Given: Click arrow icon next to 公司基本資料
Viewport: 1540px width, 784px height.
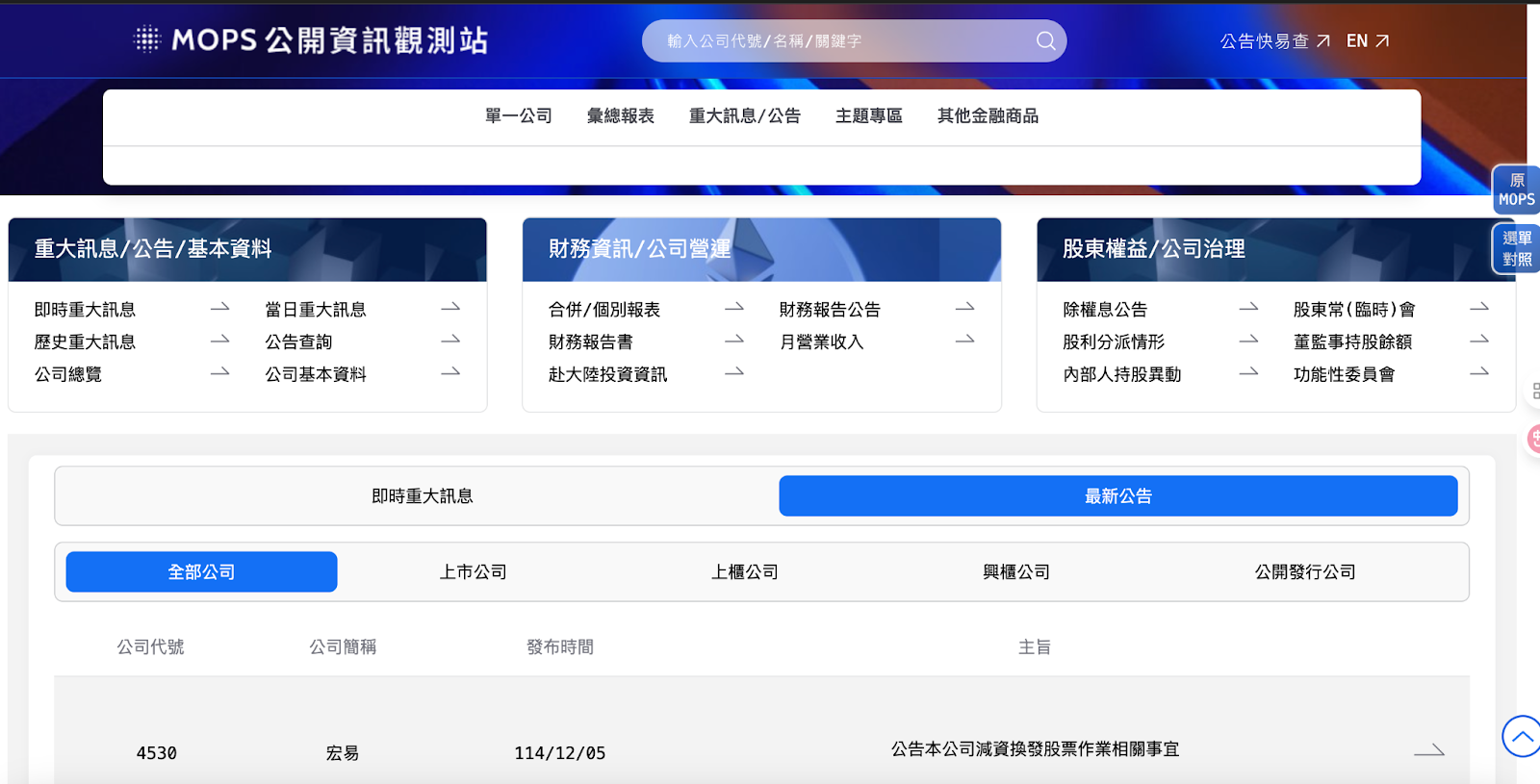Looking at the screenshot, I should point(450,372).
